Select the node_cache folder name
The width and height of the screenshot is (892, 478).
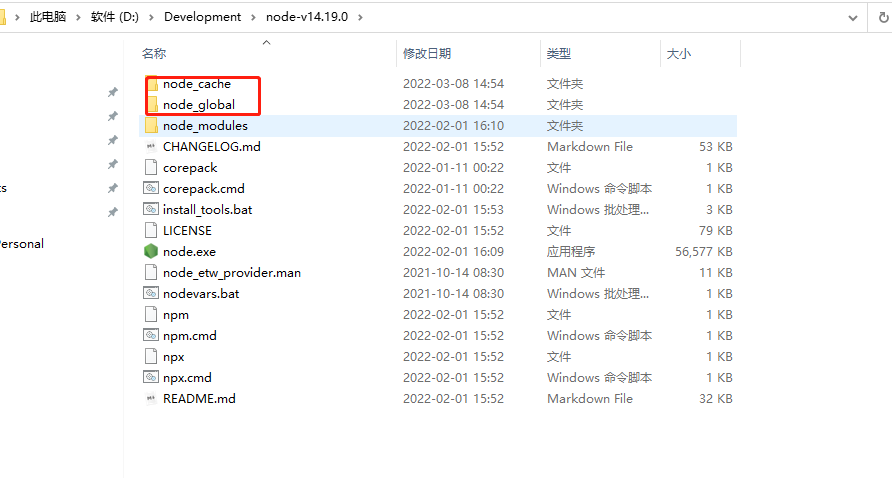[x=197, y=84]
